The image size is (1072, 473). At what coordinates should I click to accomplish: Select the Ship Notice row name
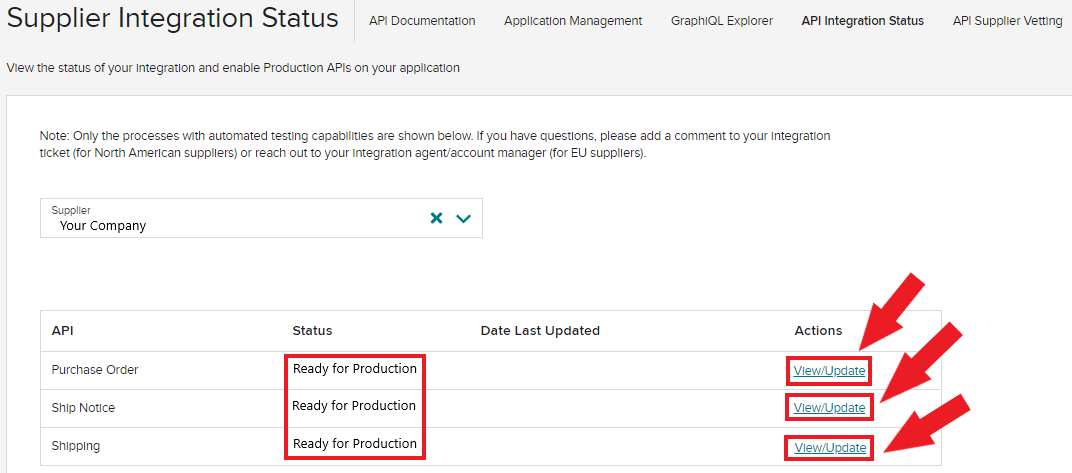tap(83, 408)
